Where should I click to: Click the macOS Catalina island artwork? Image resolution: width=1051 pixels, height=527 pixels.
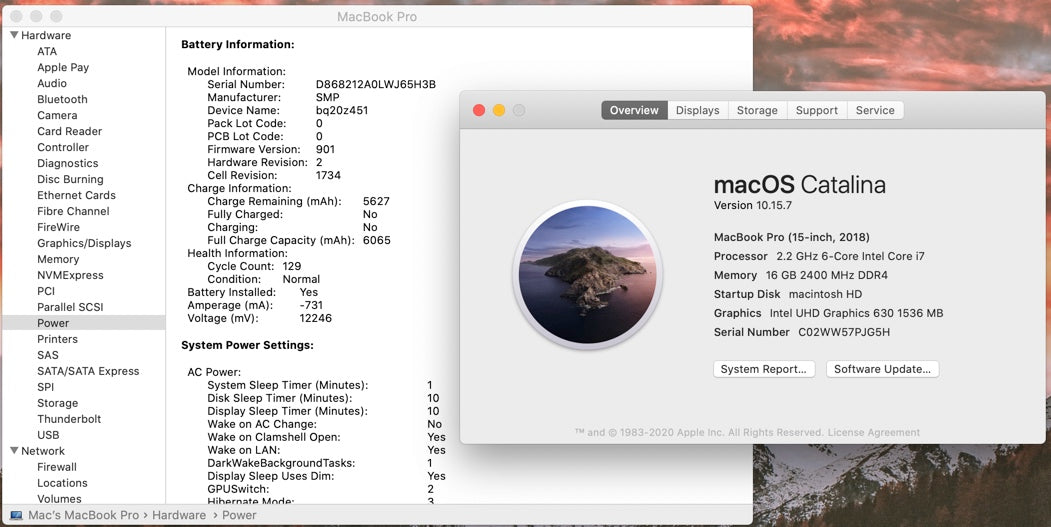pyautogui.click(x=588, y=274)
